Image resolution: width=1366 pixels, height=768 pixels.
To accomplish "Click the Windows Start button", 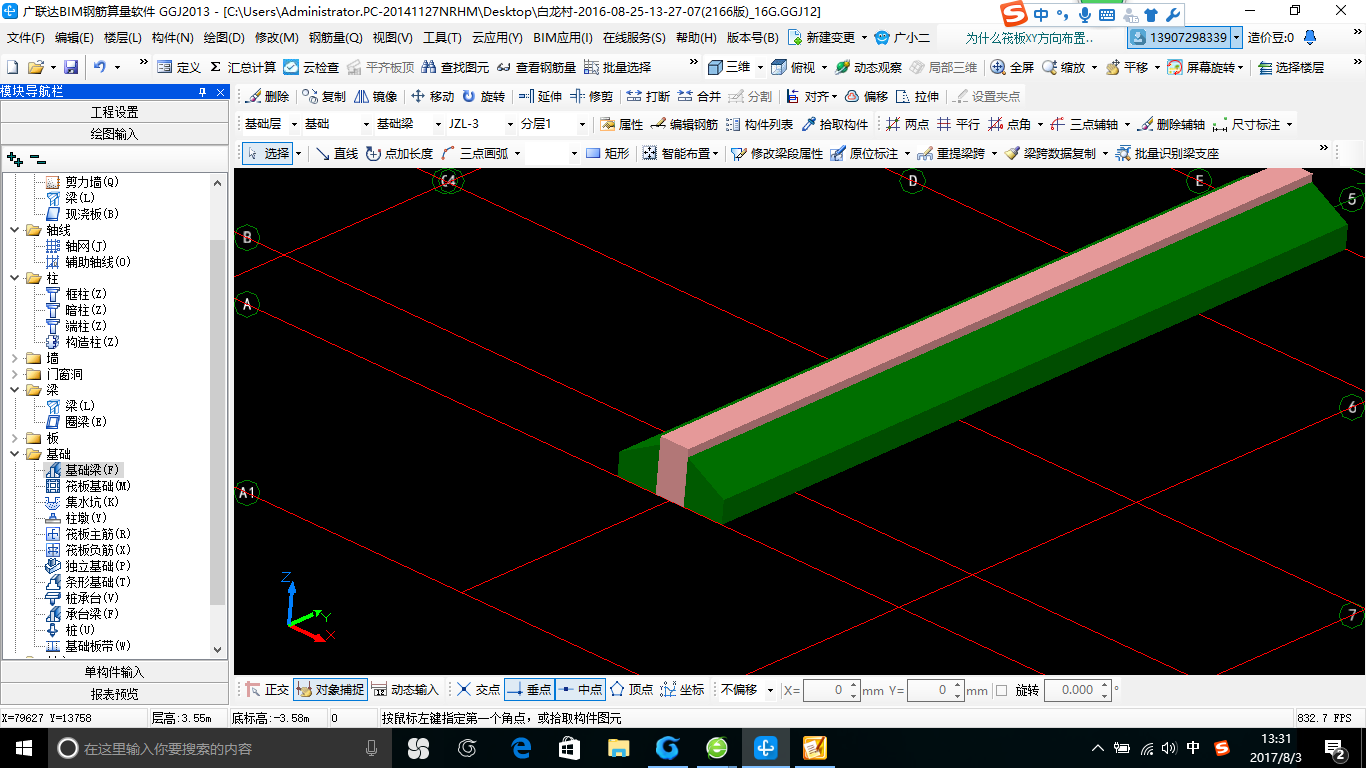I will [x=22, y=748].
